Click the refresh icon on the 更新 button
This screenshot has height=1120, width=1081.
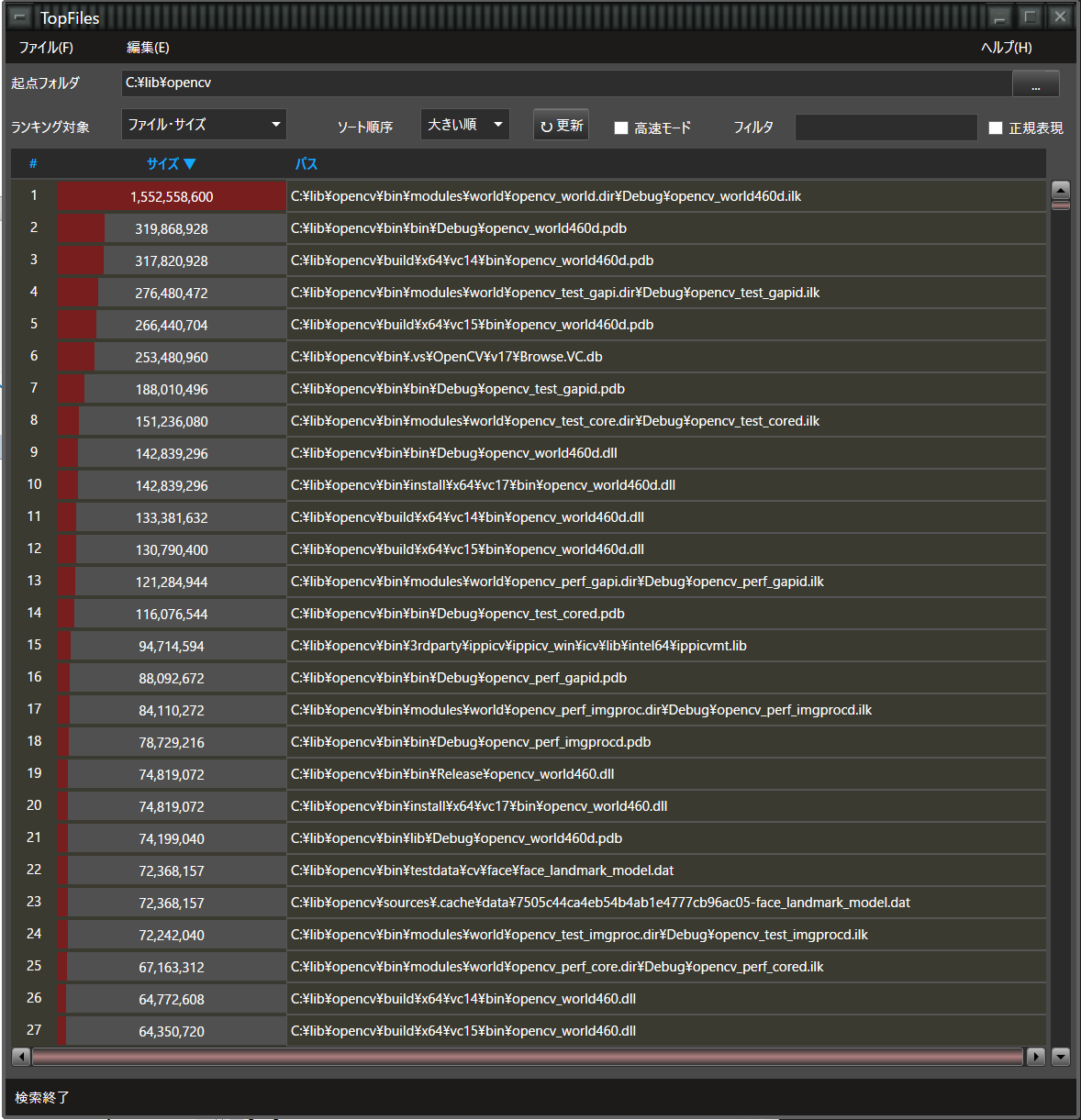coord(548,125)
